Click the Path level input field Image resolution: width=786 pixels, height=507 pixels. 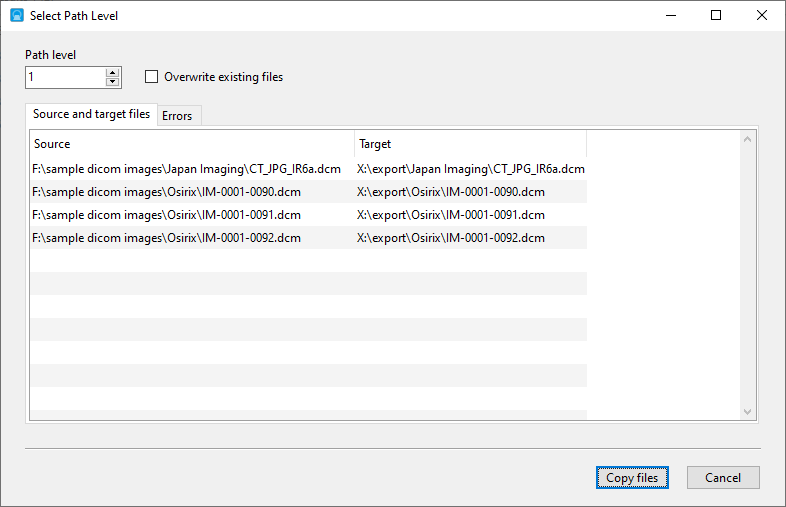65,77
